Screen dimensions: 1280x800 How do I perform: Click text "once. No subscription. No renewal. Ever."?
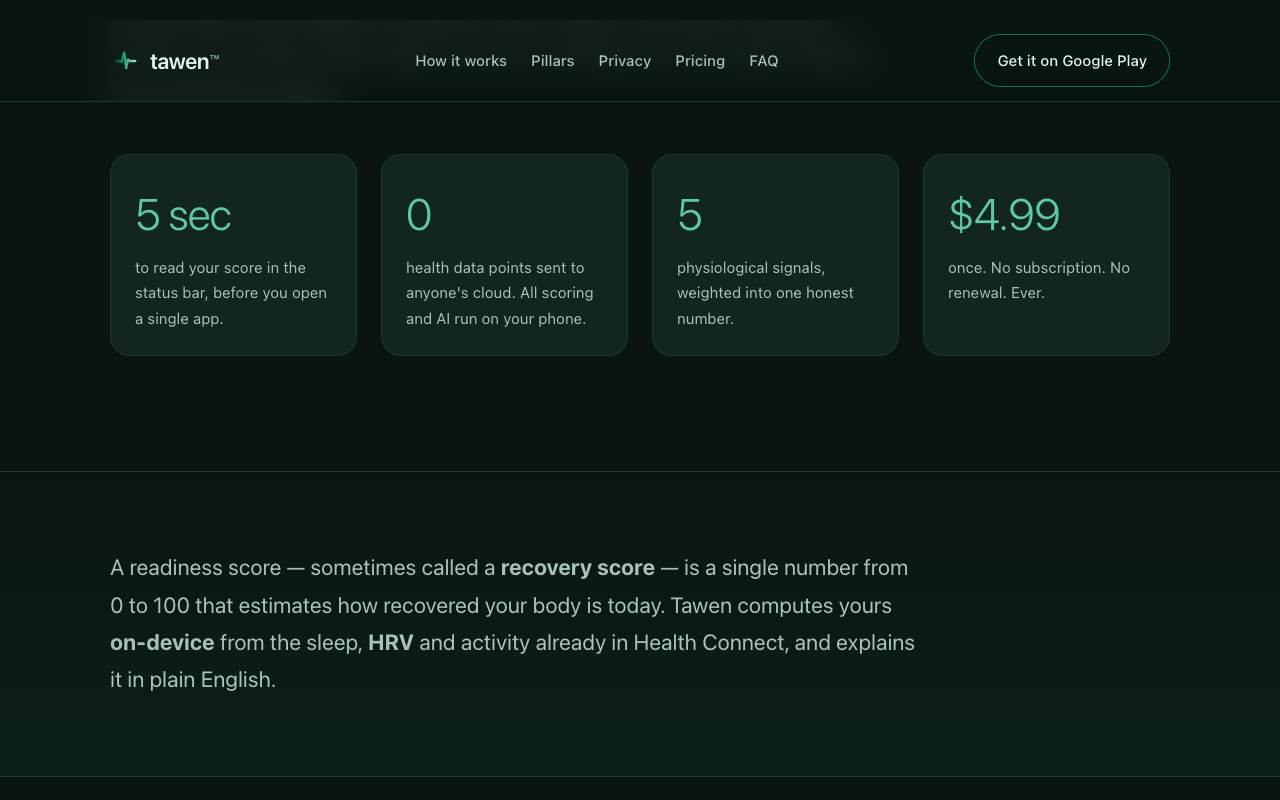[x=1039, y=281]
